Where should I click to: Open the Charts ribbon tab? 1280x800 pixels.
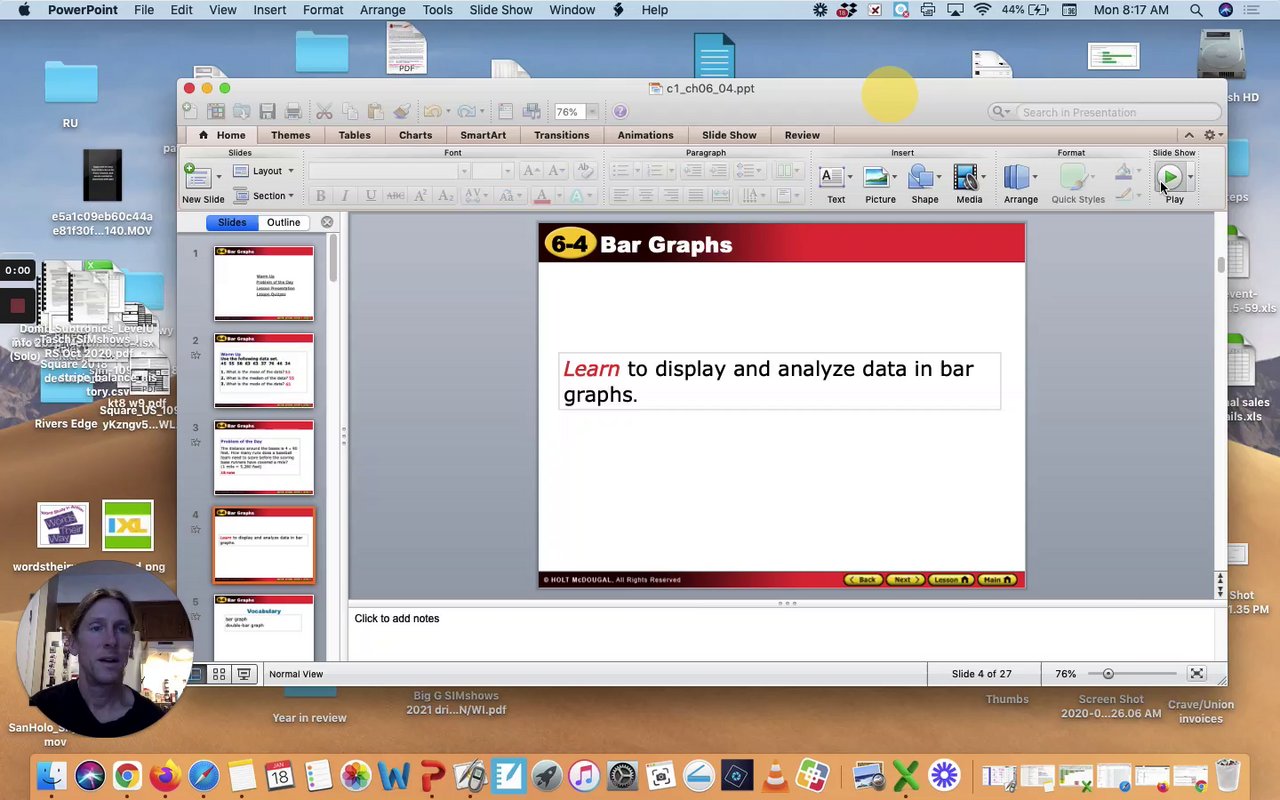click(x=415, y=135)
